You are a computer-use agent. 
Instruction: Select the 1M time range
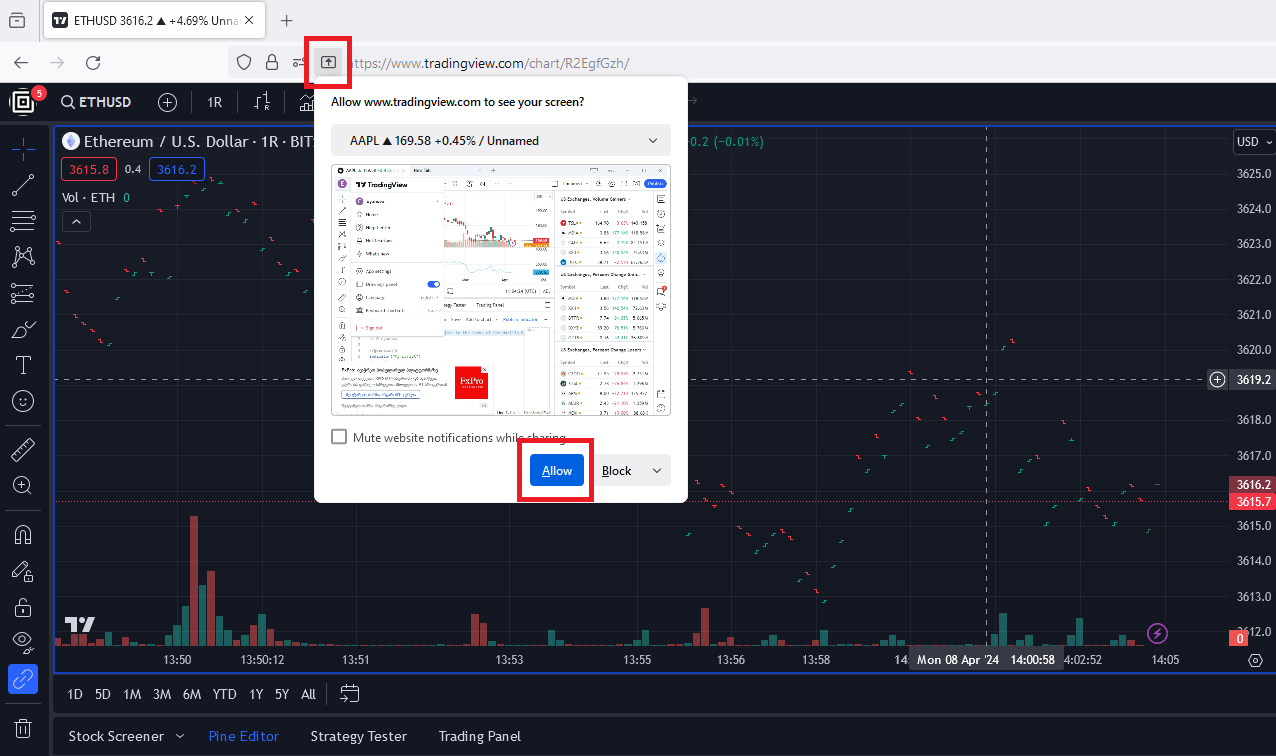click(x=132, y=694)
